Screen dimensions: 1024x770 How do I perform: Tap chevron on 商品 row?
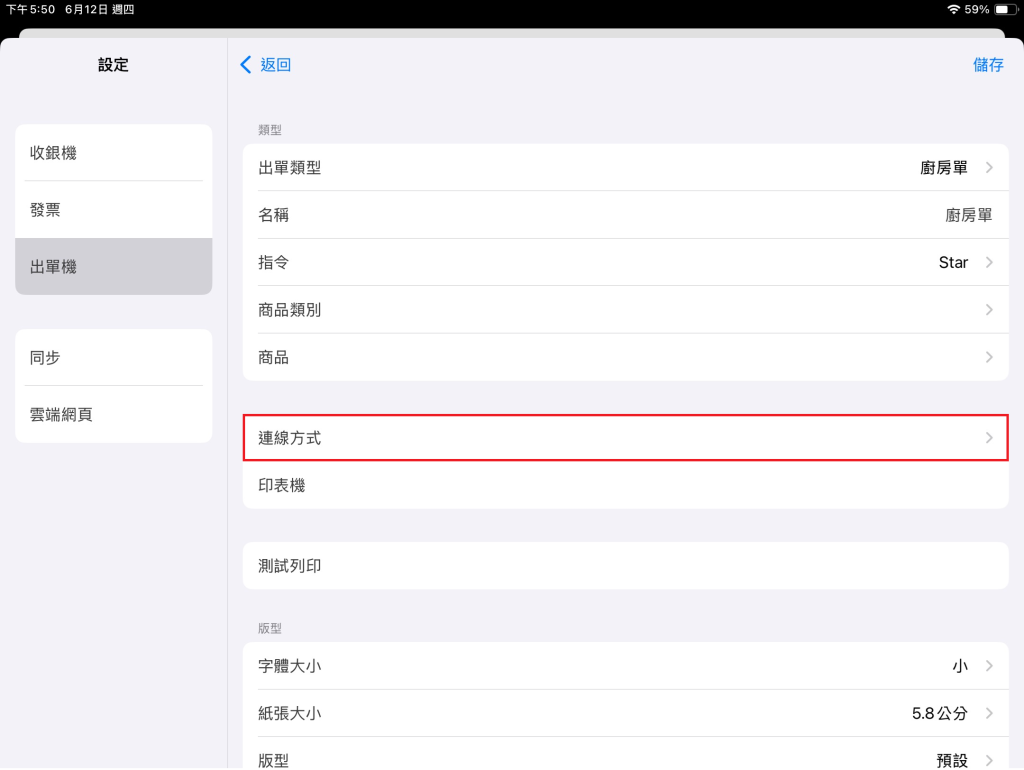[989, 357]
